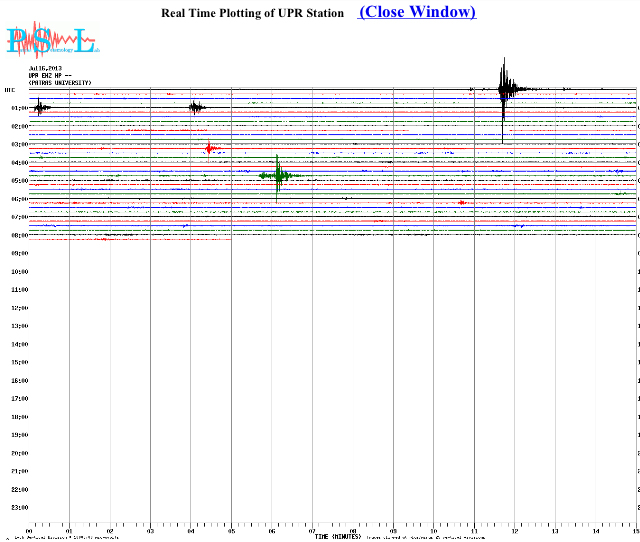640x542 pixels.
Task: Click the small red seismic event burst
Action: [208, 149]
